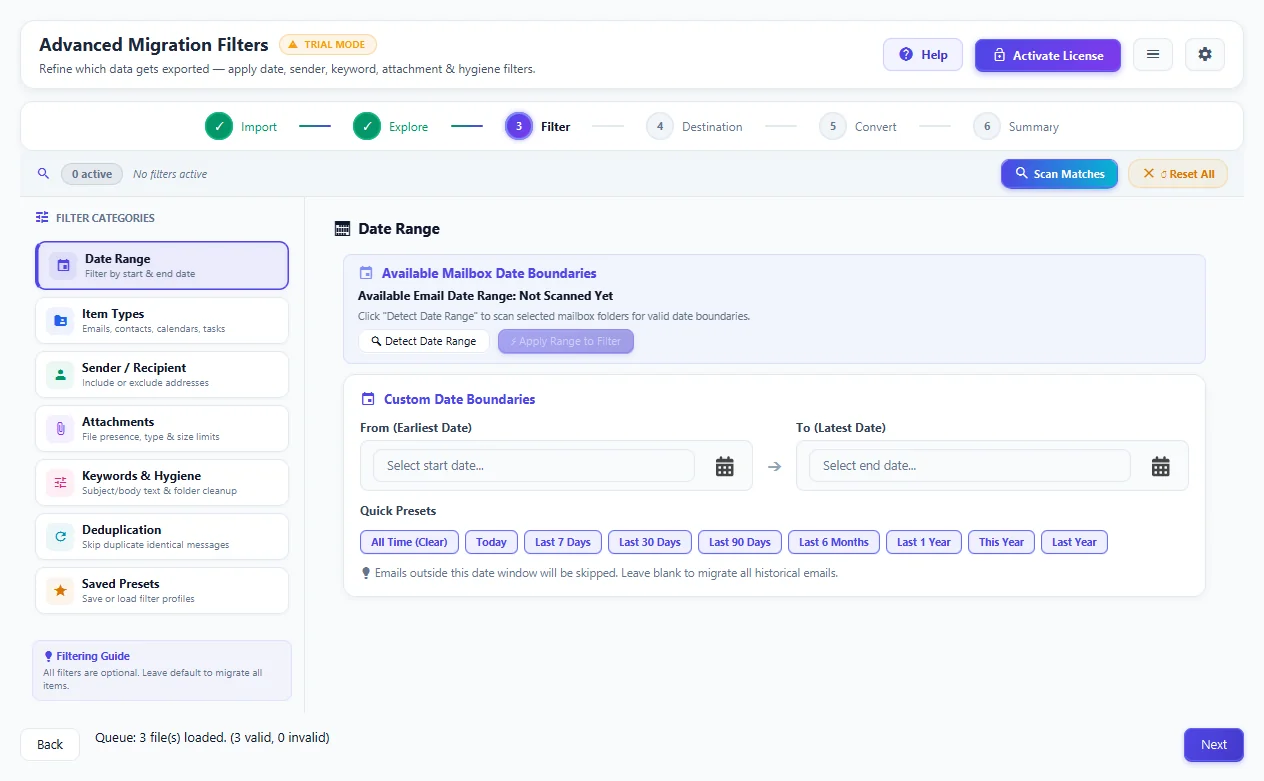This screenshot has width=1264, height=781.
Task: Open the hamburger menu icon
Action: pos(1153,55)
